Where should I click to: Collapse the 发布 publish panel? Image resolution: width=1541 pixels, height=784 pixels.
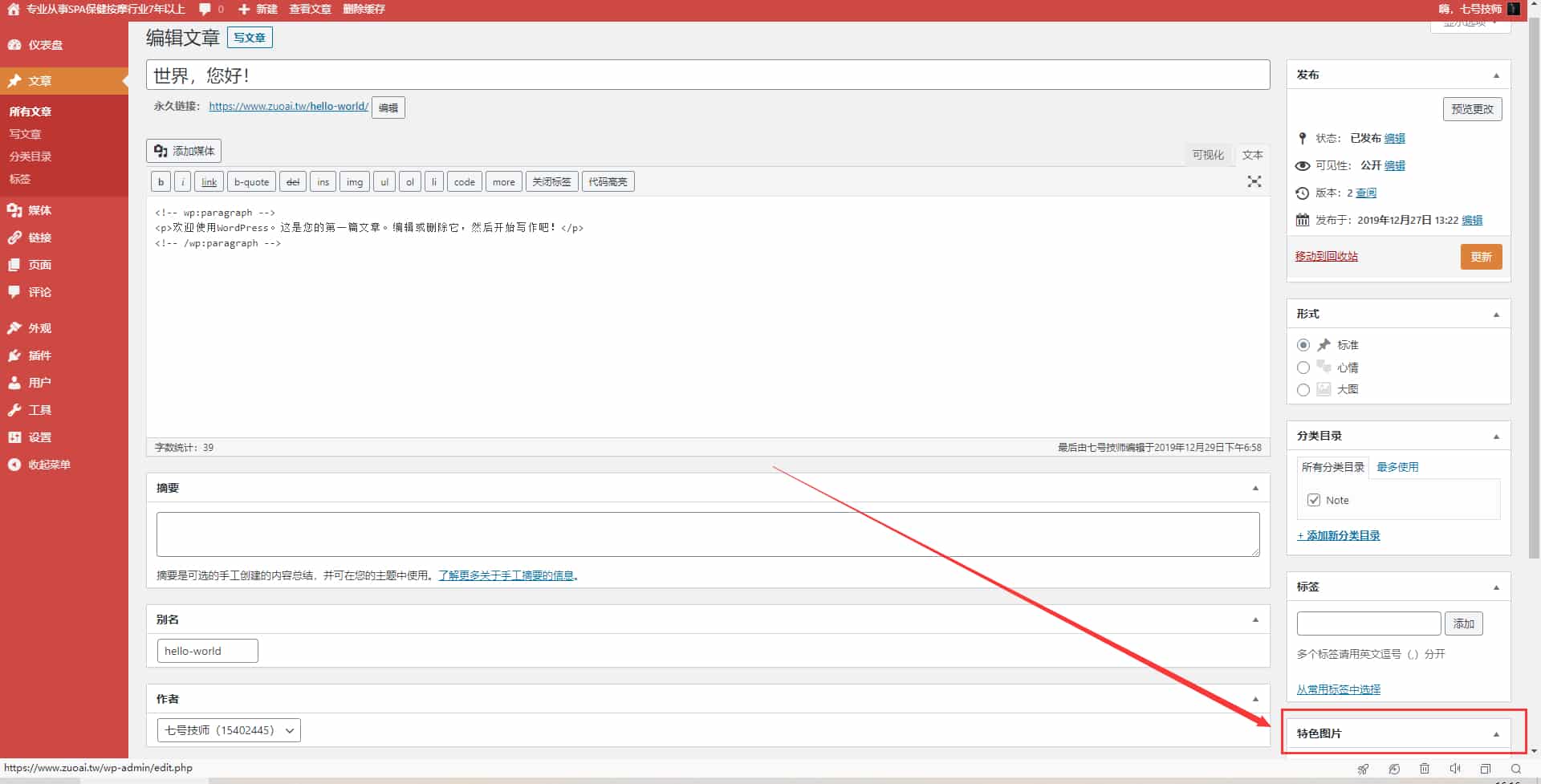point(1496,75)
